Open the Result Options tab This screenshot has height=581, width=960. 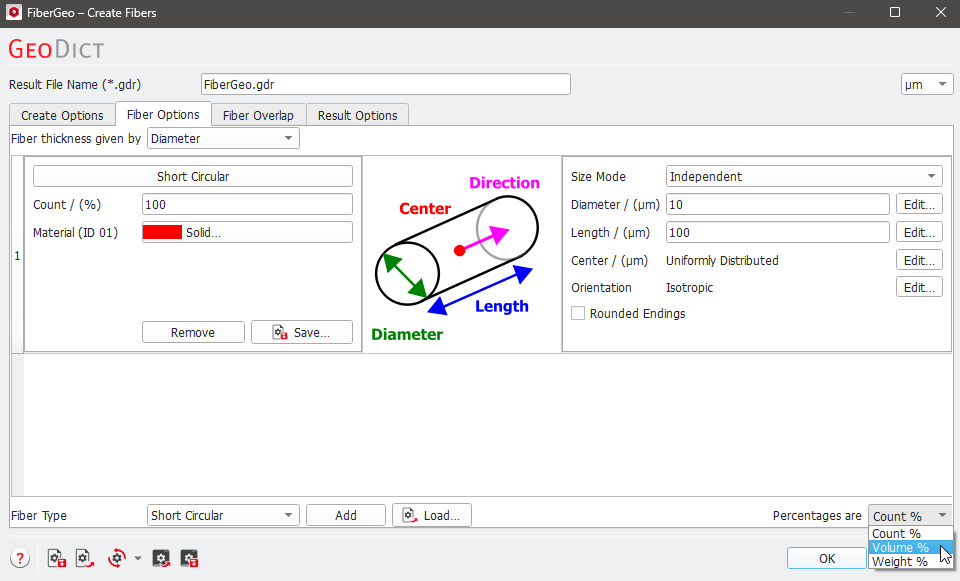coord(357,114)
